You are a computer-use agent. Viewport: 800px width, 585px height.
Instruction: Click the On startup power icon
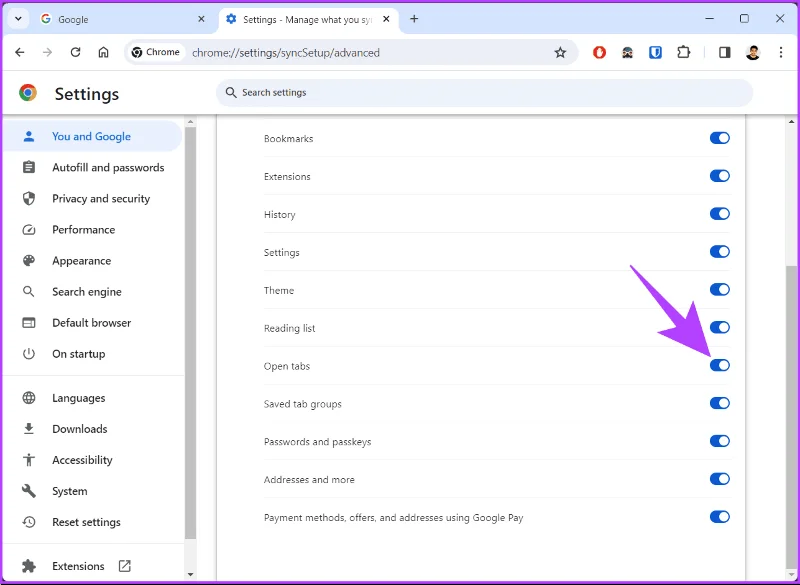pyautogui.click(x=29, y=354)
